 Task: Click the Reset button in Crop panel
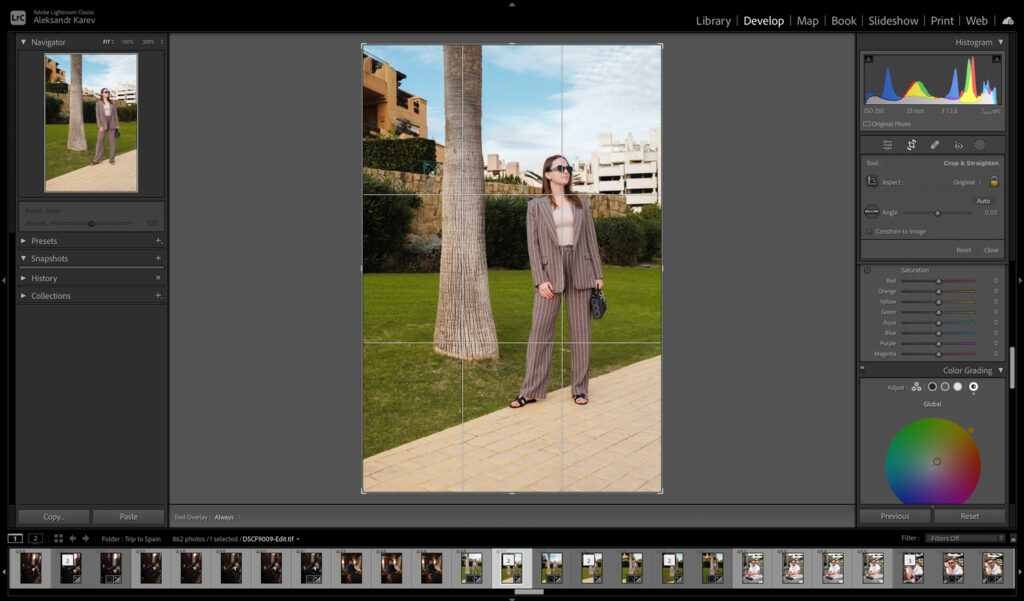click(963, 249)
